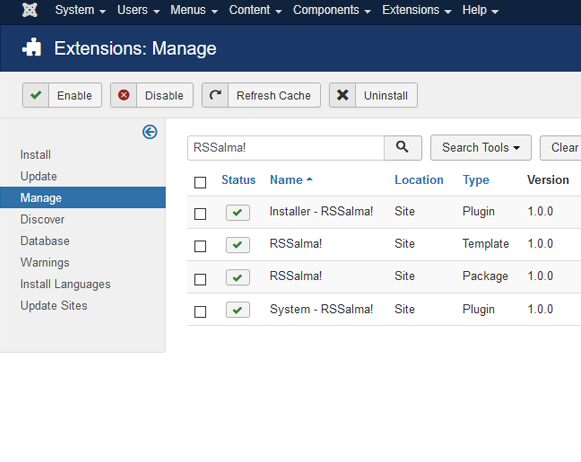This screenshot has width=581, height=462.
Task: Toggle status of RSSalma! Package
Action: 238,277
